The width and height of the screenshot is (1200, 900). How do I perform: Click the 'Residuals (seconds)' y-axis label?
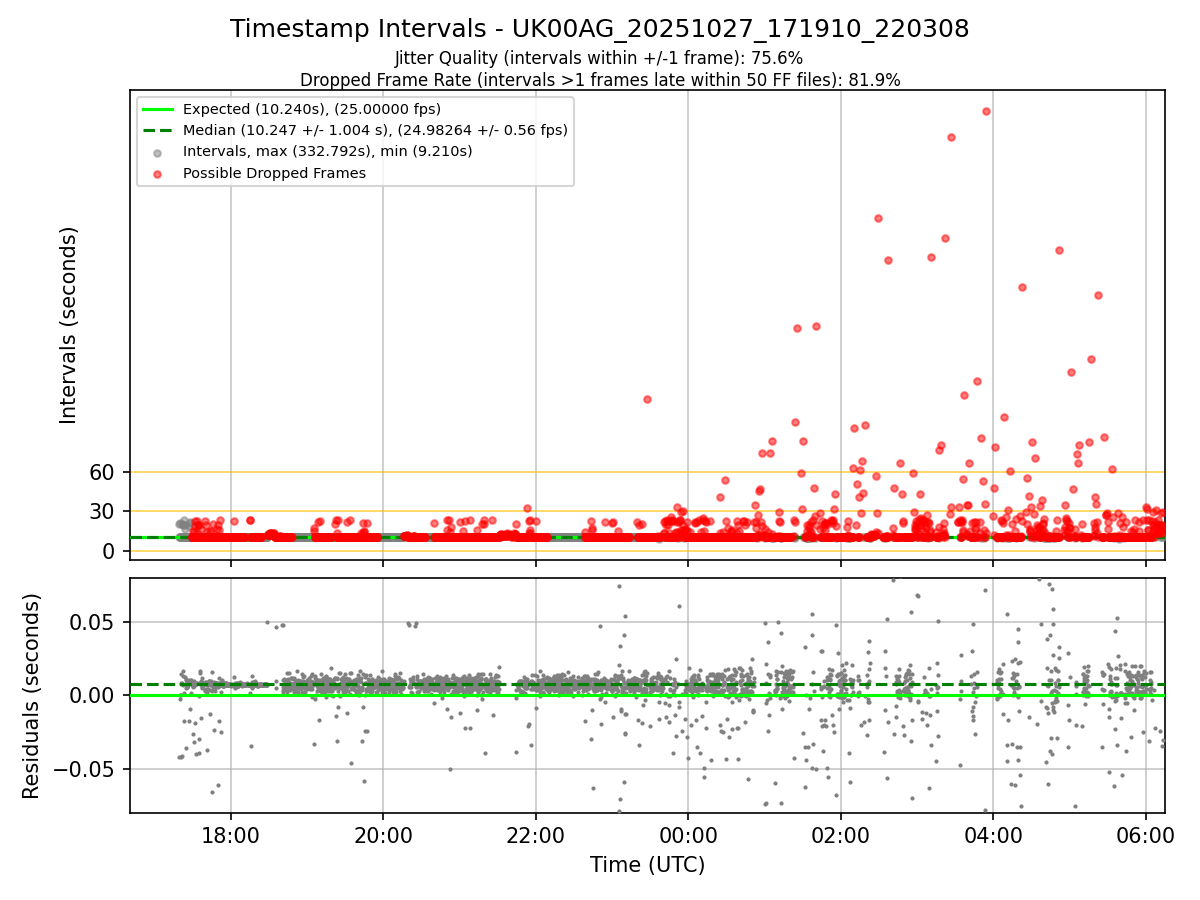[32, 696]
